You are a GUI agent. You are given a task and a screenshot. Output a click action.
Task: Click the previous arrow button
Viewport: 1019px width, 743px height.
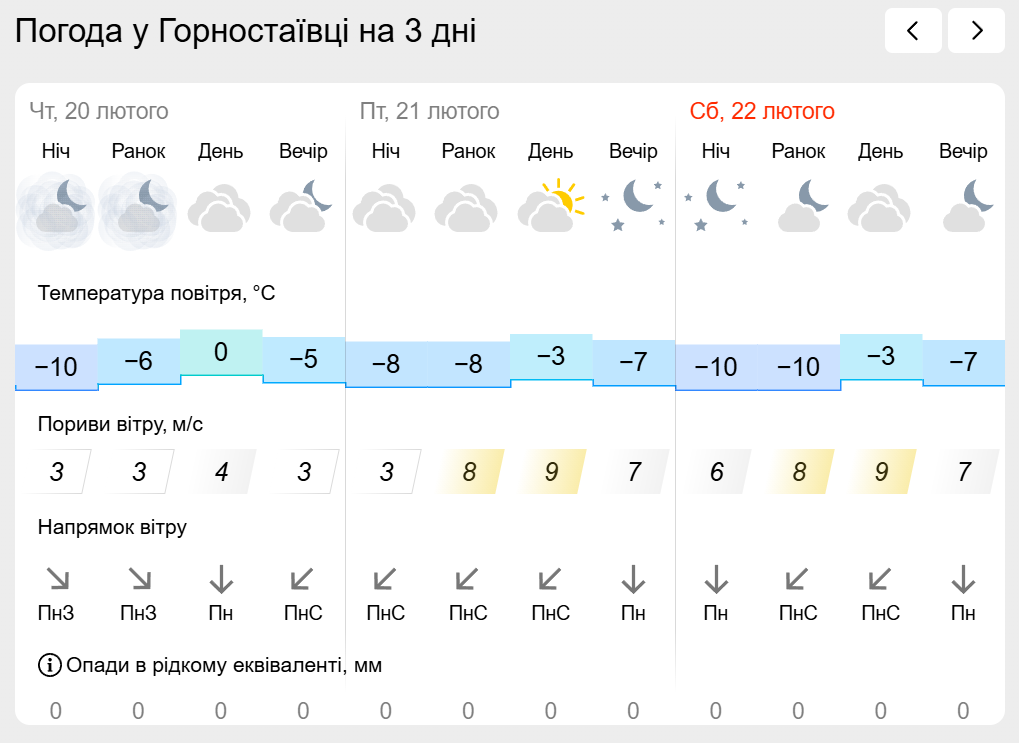[x=913, y=31]
